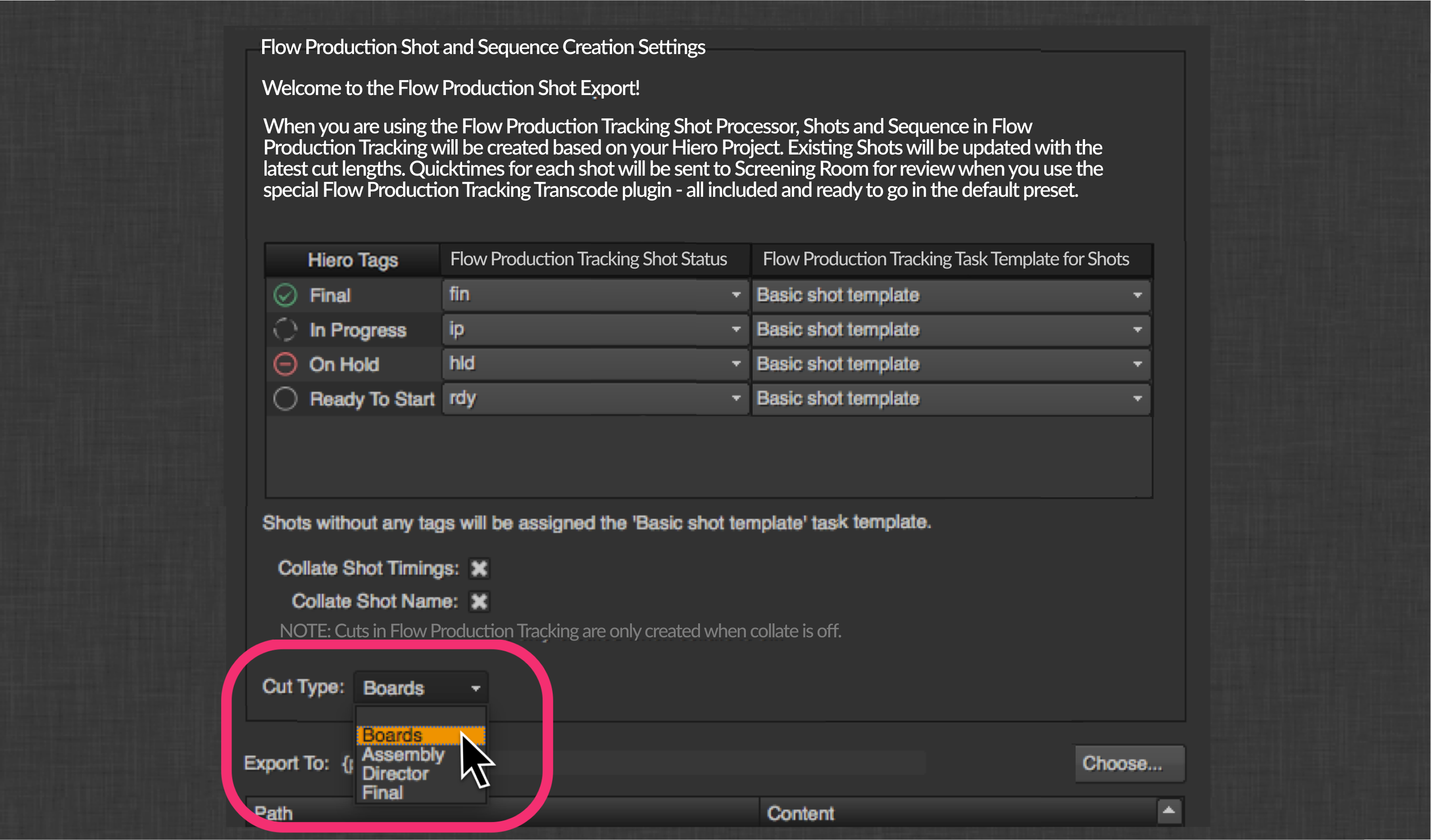
Task: Open Ready To Start row task template dropdown
Action: click(951, 399)
